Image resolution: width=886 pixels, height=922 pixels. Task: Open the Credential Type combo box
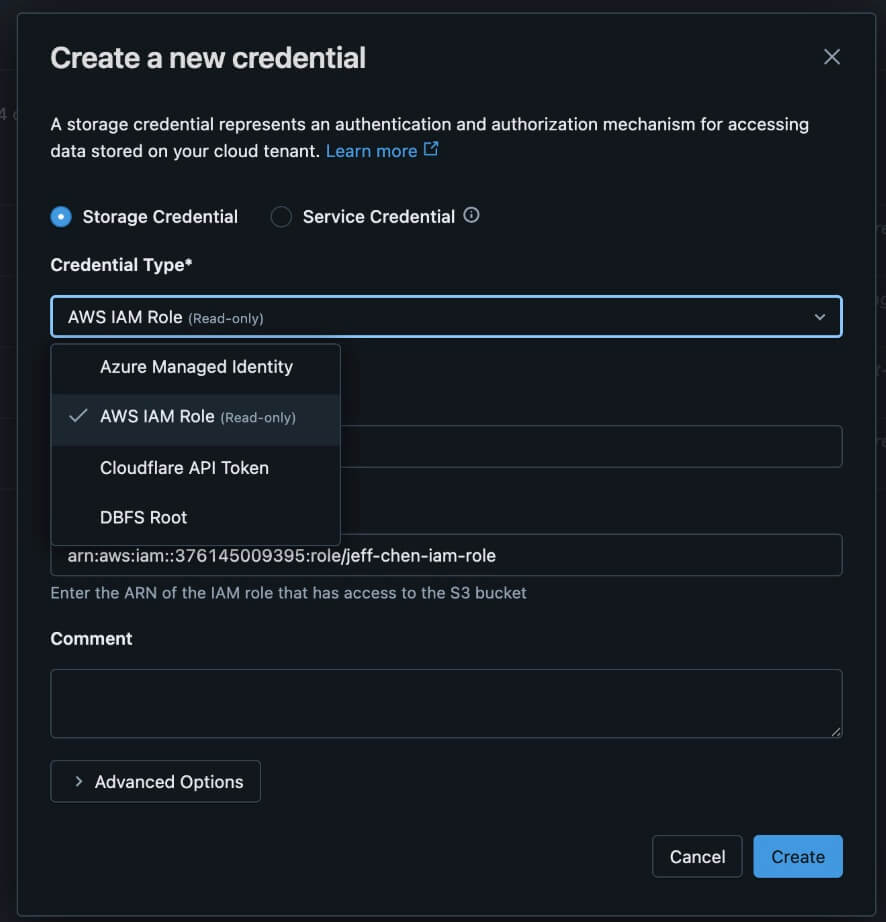pos(445,317)
